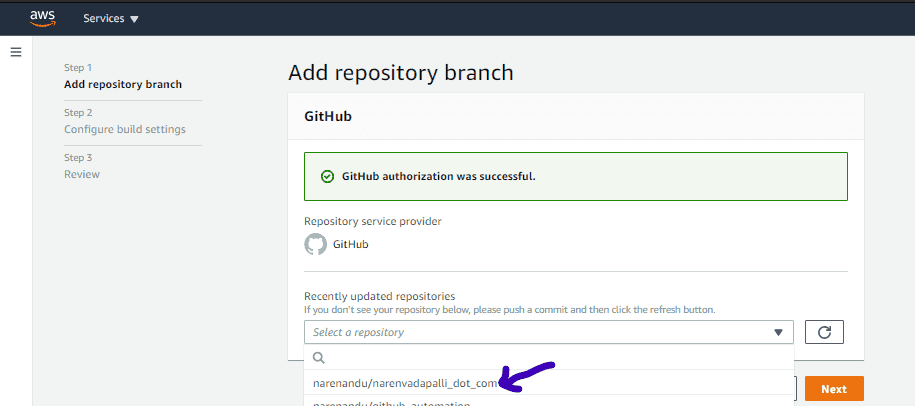915x406 pixels.
Task: Click the magnifier search icon in the dropdown
Action: (x=319, y=357)
